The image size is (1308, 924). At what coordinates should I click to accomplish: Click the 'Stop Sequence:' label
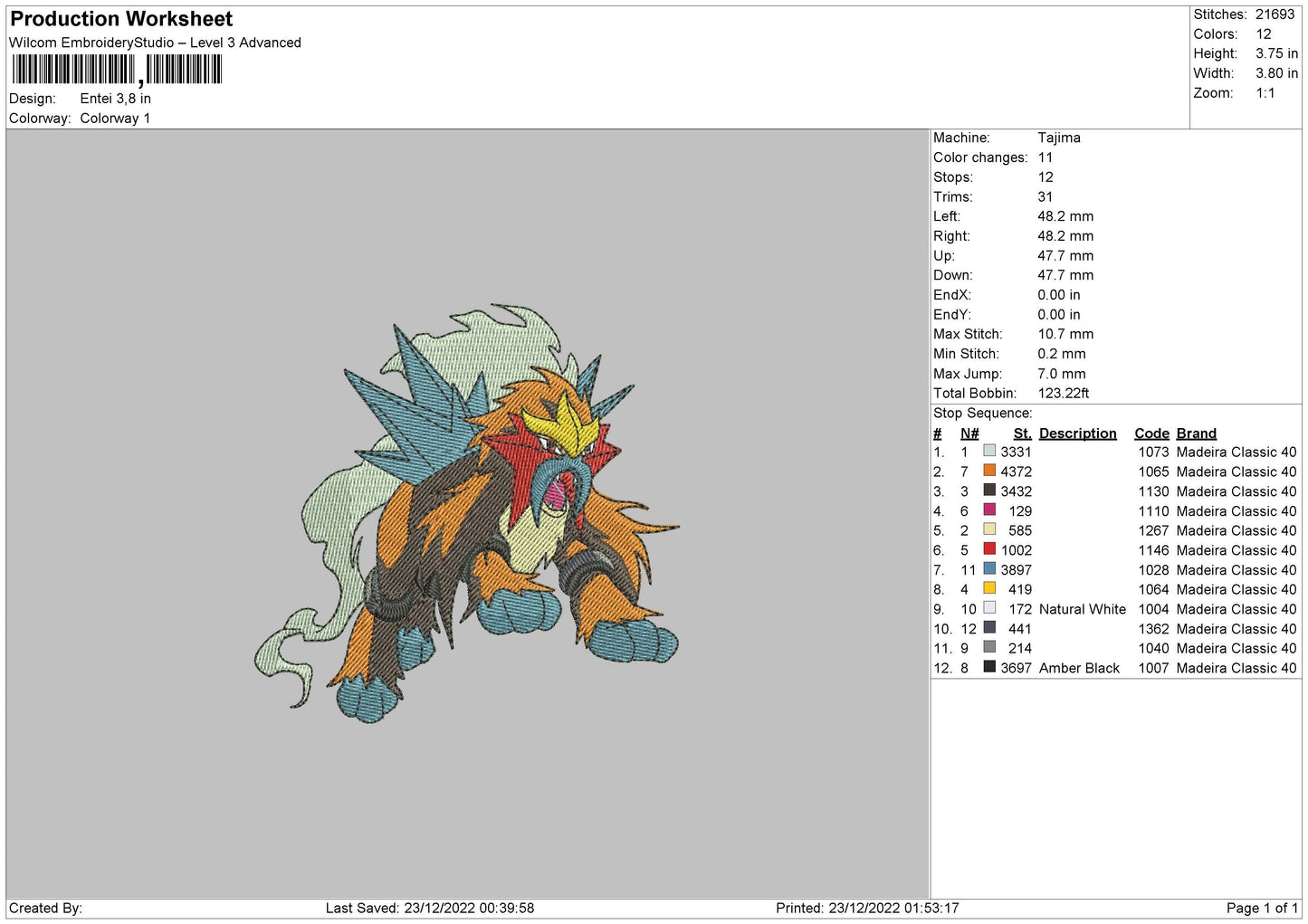982,413
